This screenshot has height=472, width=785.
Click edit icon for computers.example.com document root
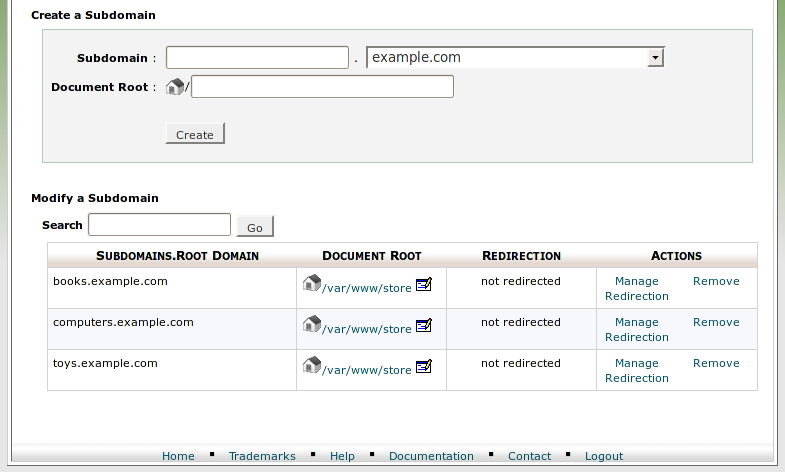[423, 327]
